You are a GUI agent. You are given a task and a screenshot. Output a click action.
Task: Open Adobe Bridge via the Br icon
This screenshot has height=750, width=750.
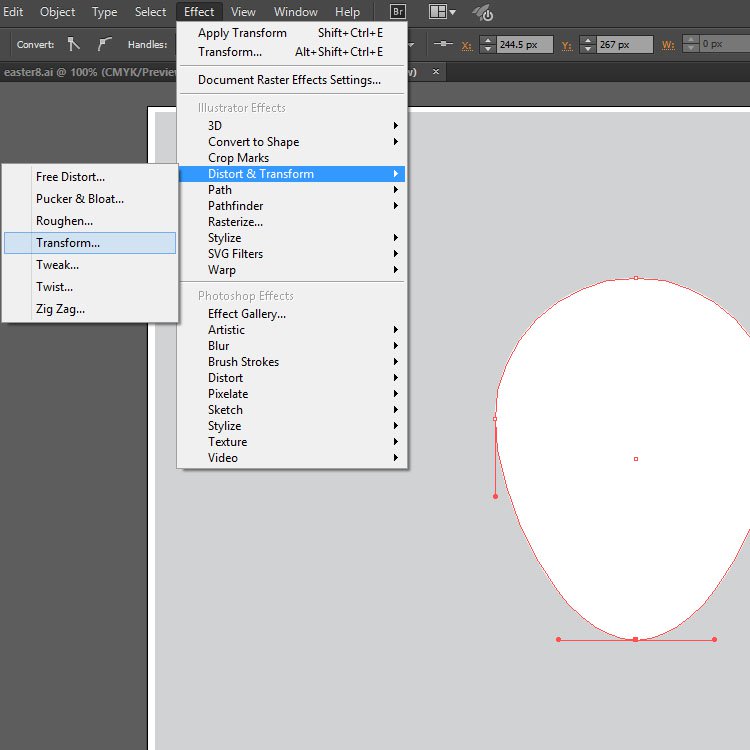click(x=397, y=12)
